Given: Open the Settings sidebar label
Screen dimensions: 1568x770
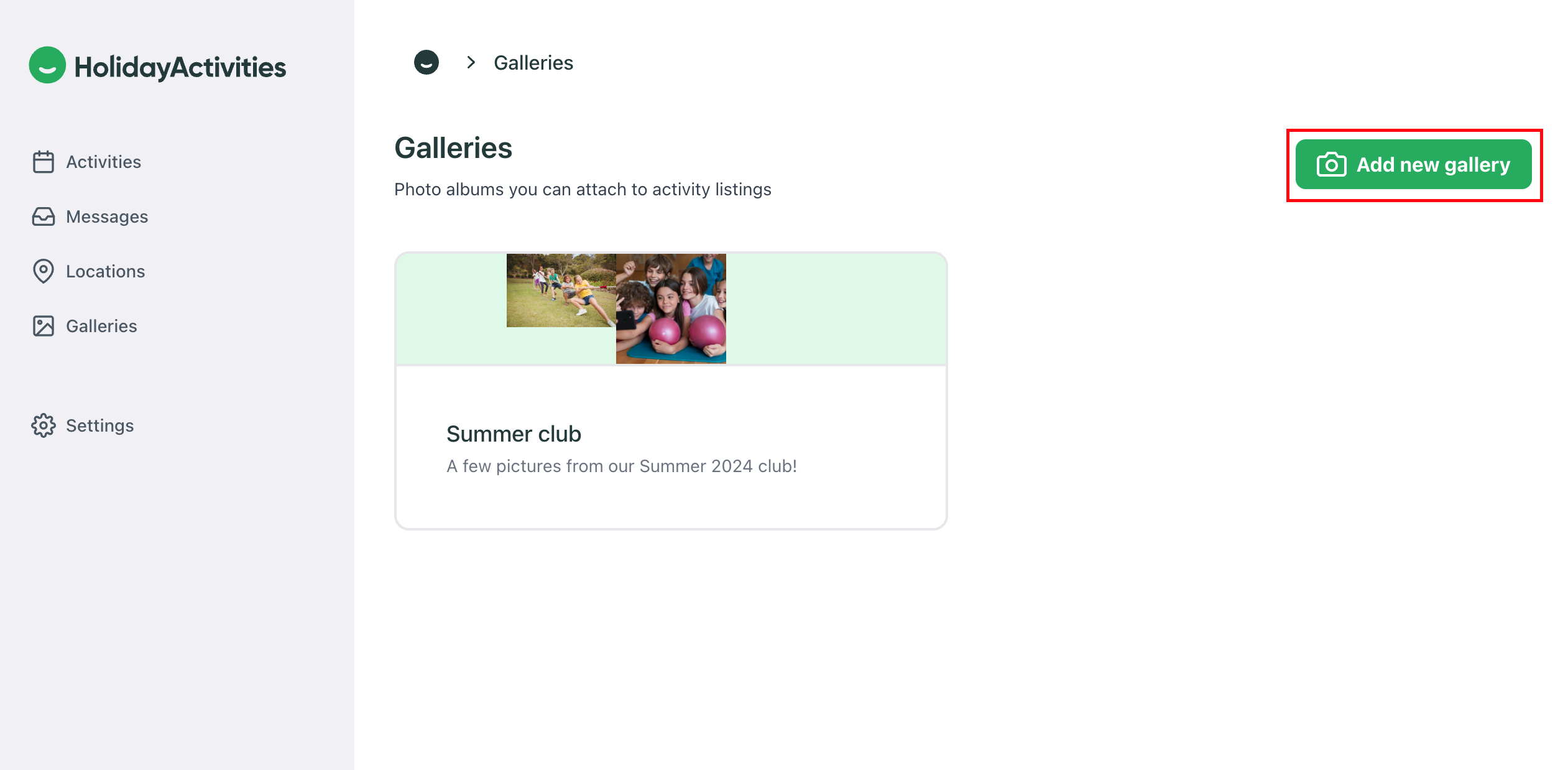Looking at the screenshot, I should 100,425.
